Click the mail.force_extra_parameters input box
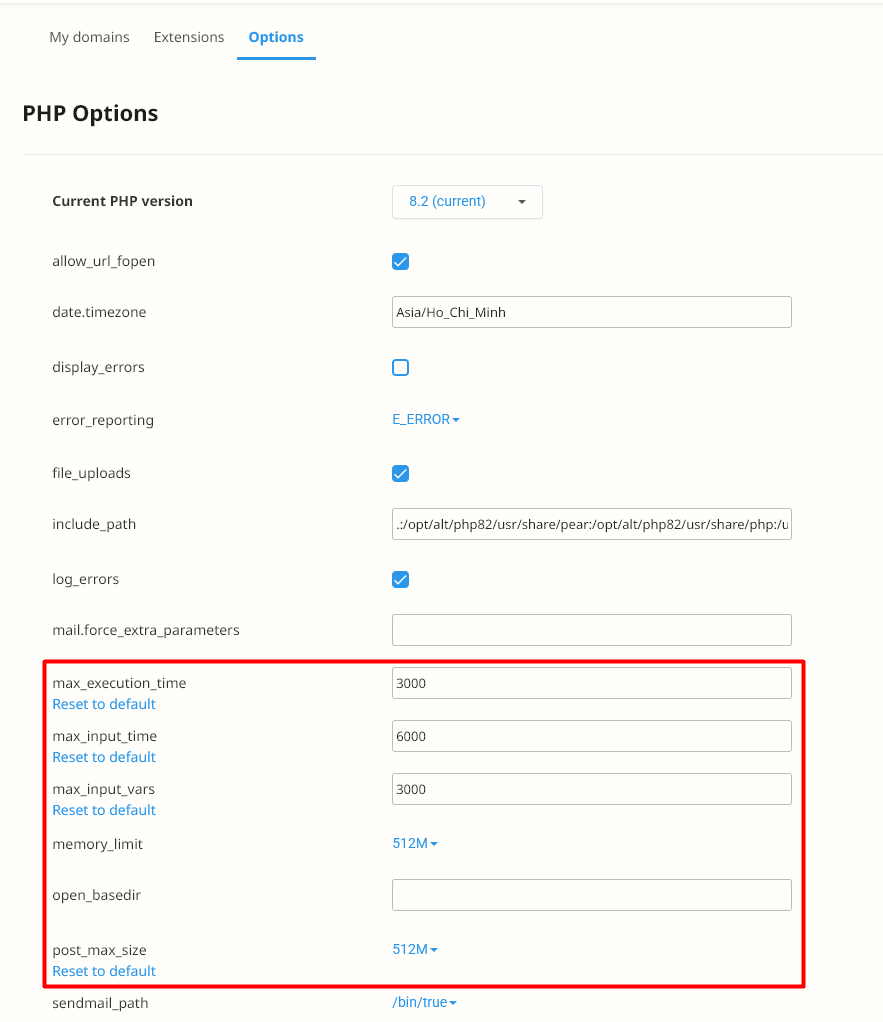 (x=591, y=630)
